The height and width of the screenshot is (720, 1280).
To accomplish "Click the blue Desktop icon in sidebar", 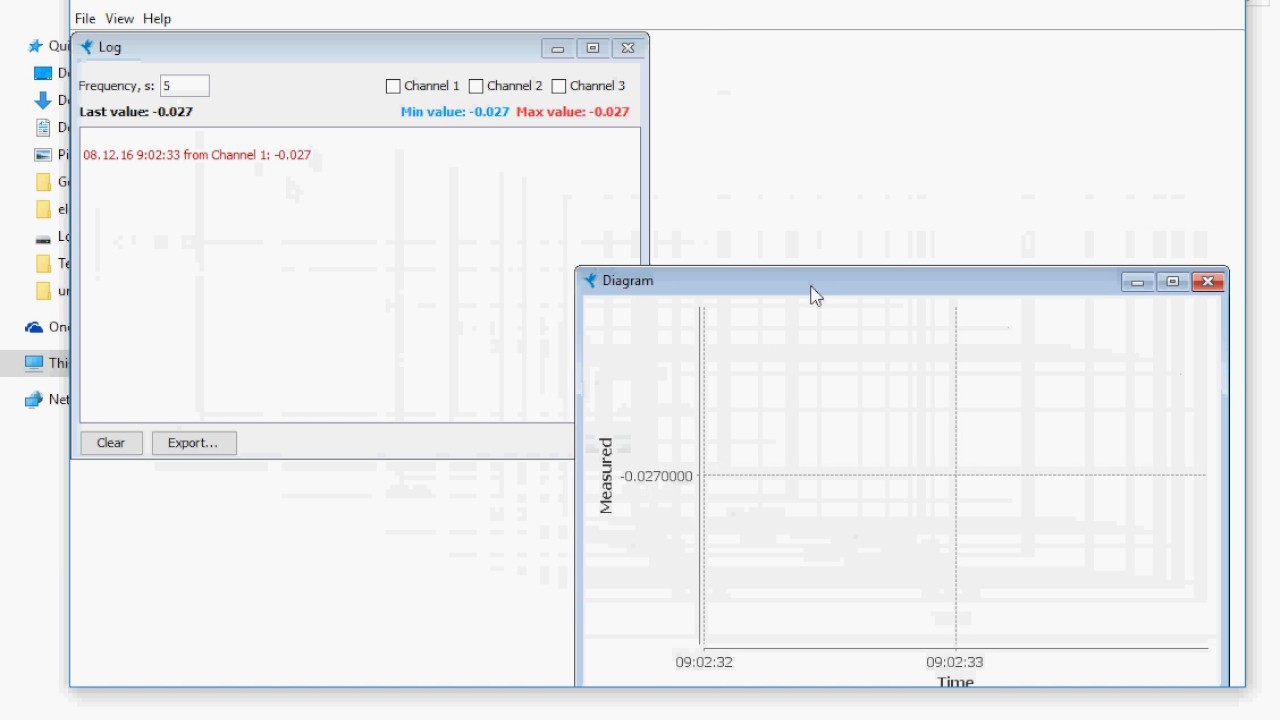I will click(x=42, y=73).
